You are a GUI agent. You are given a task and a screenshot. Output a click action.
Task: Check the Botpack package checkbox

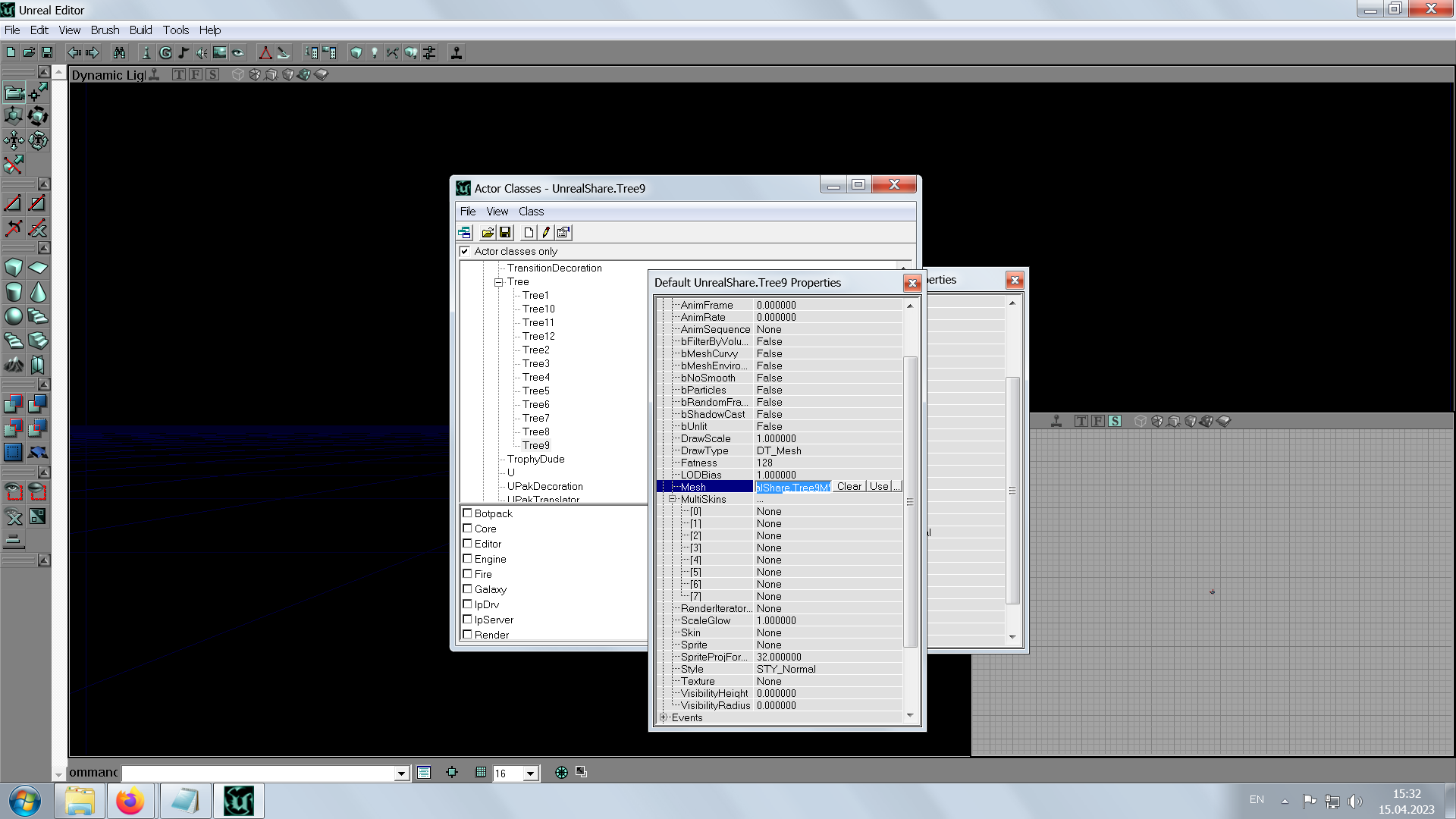468,513
